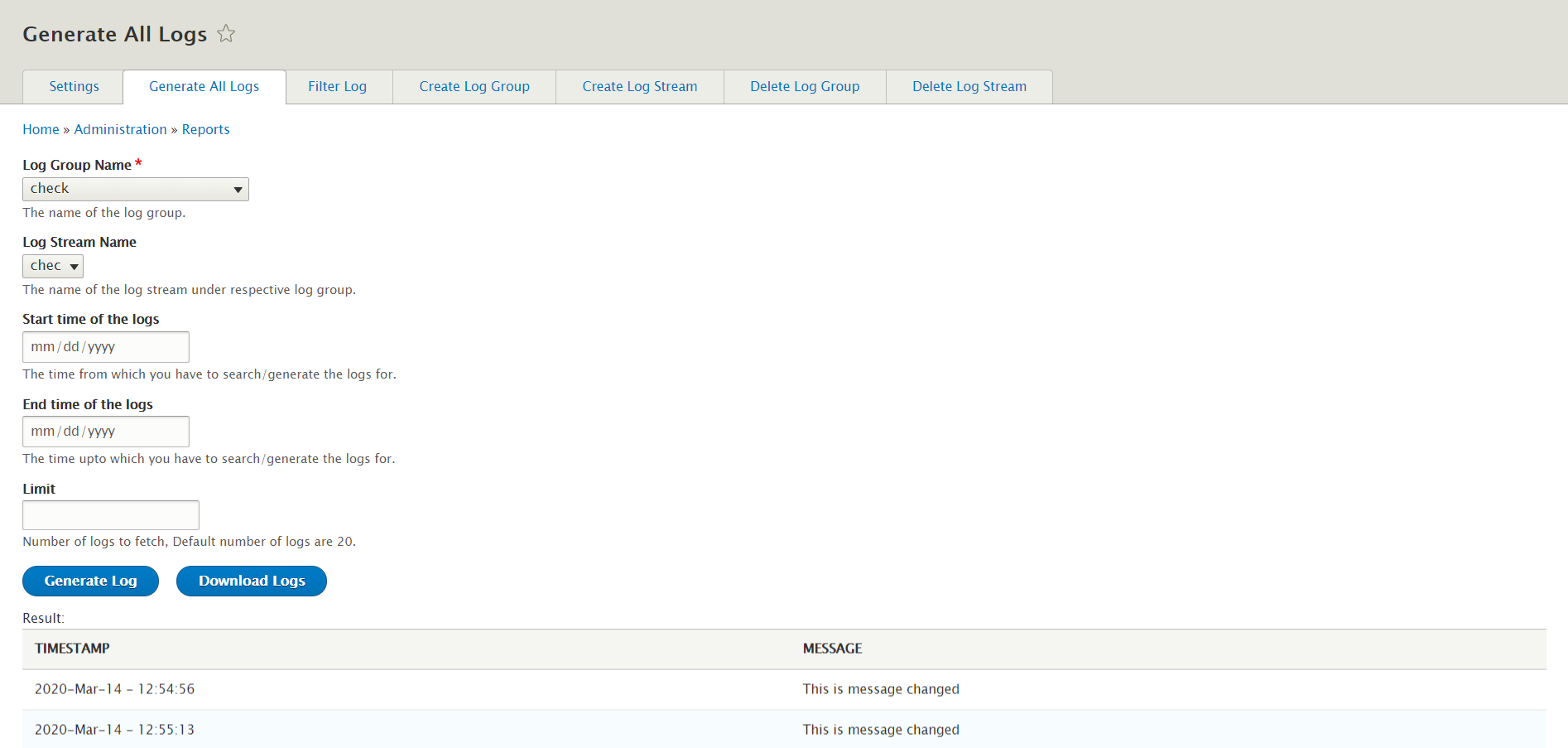1568x748 pixels.
Task: Select the TIMESTAMP column header
Action: click(x=72, y=649)
